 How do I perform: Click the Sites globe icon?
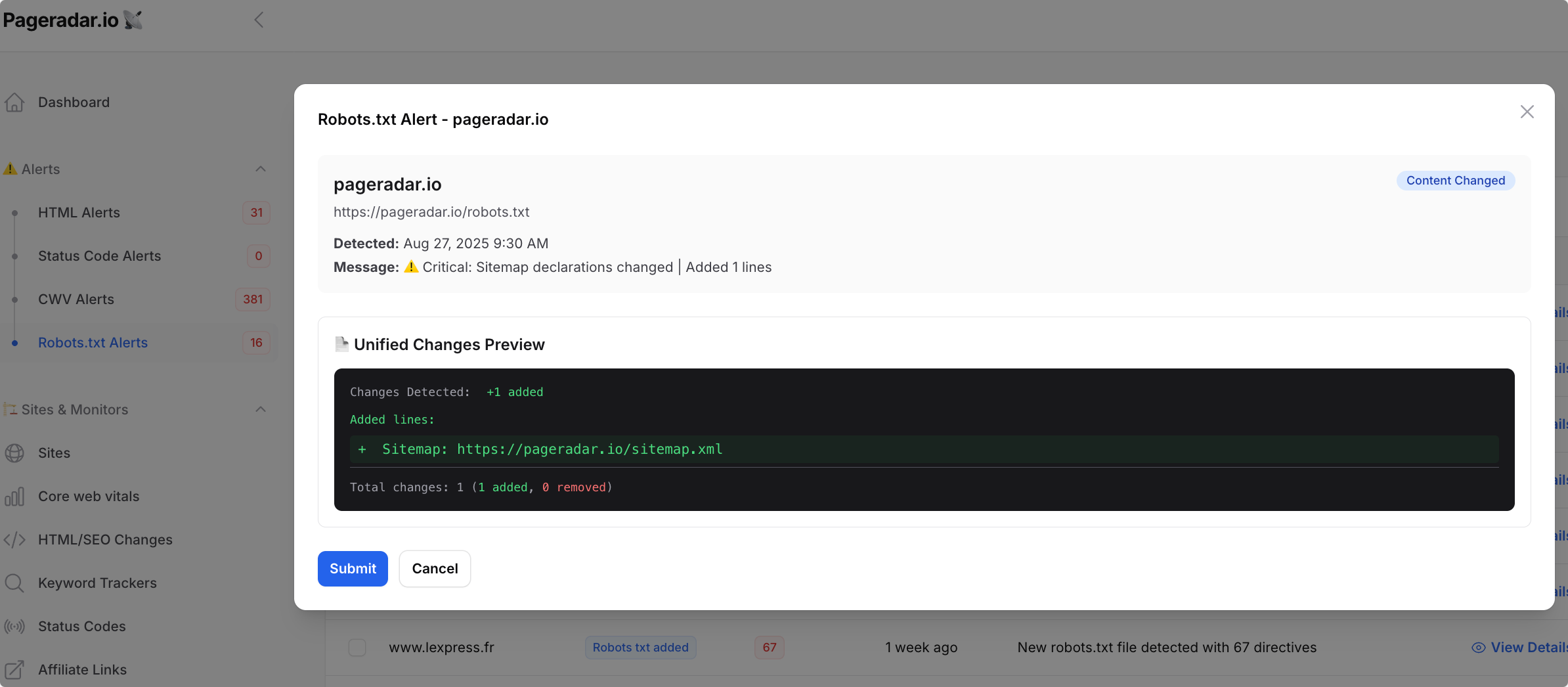[14, 453]
